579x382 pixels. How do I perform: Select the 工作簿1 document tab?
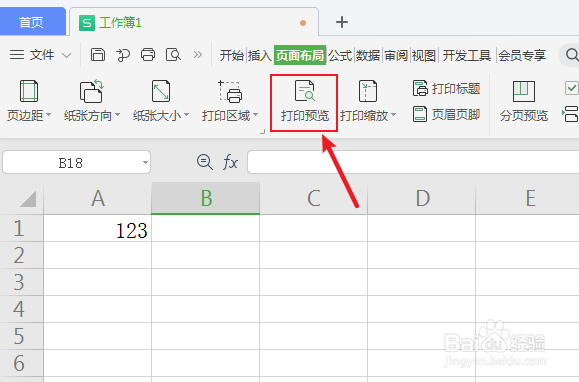point(194,23)
